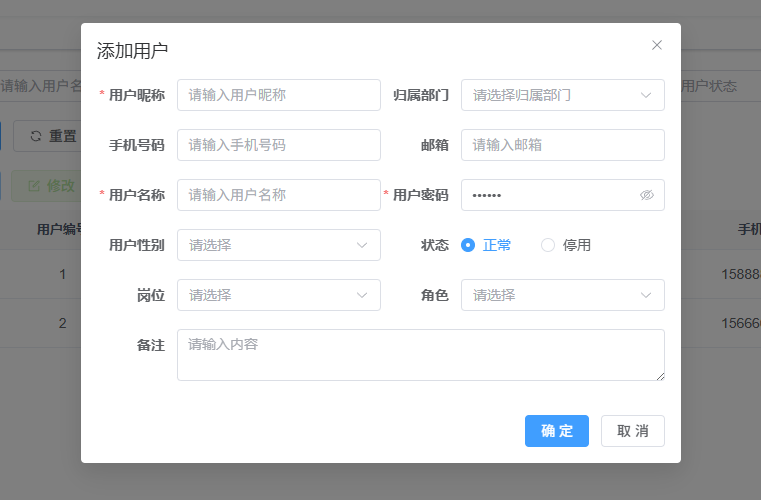Screen dimensions: 761x500
Task: Click the 添加用户 dialog title
Action: click(132, 51)
